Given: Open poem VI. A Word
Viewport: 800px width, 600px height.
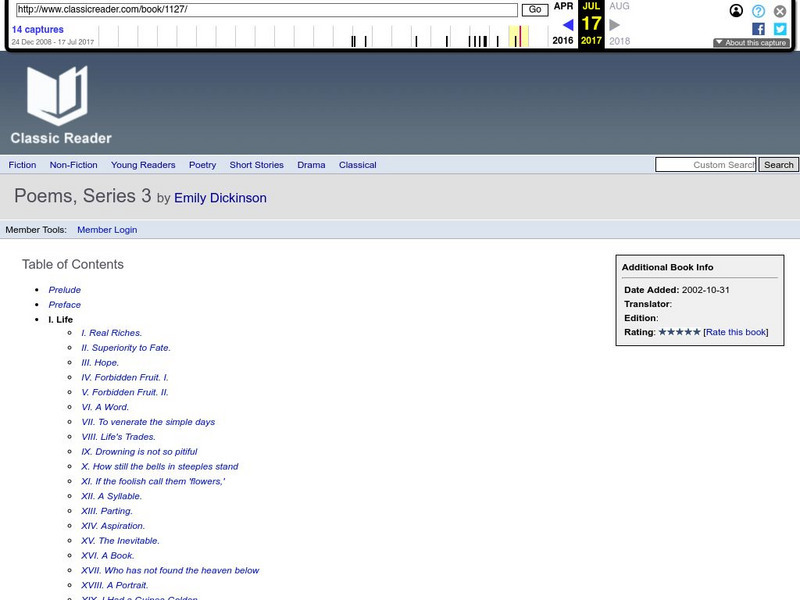Looking at the screenshot, I should [x=105, y=407].
